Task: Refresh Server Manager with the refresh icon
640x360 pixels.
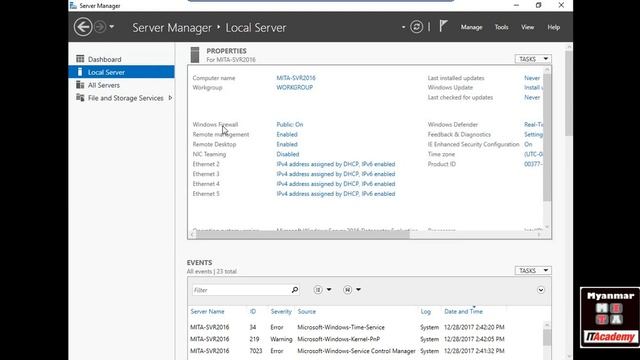Action: (x=416, y=27)
